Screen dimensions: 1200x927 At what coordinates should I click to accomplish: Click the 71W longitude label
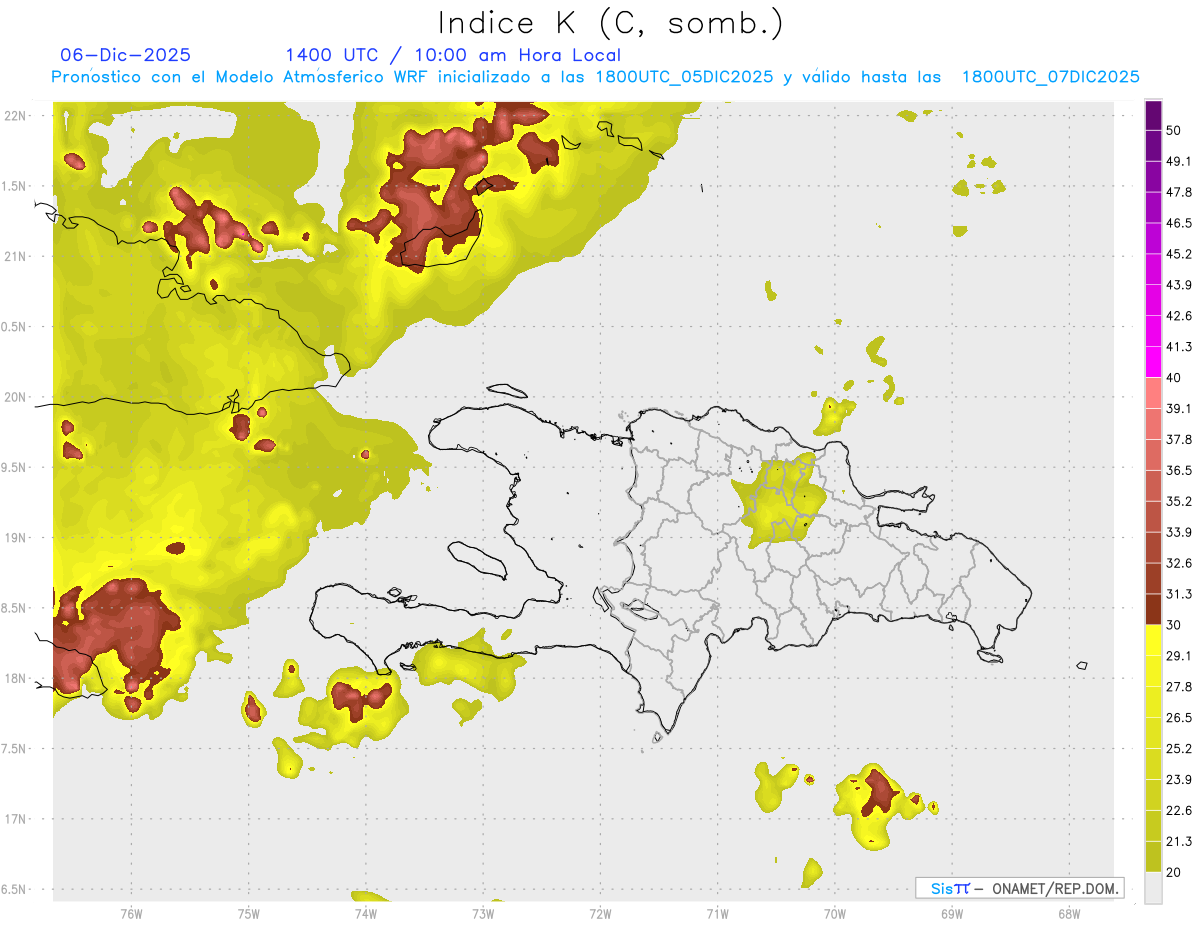click(x=717, y=913)
